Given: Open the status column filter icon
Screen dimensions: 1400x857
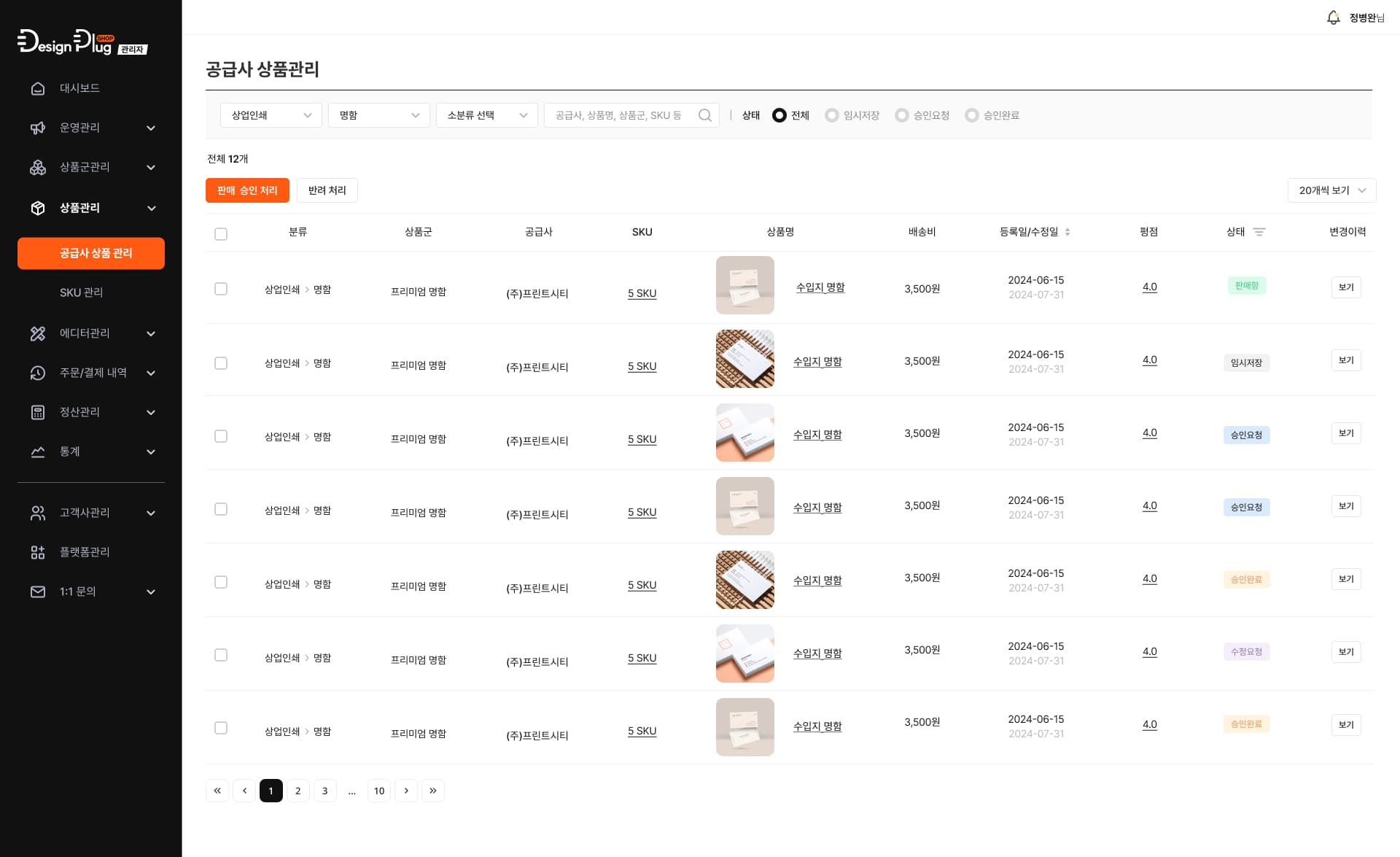Looking at the screenshot, I should tap(1259, 232).
